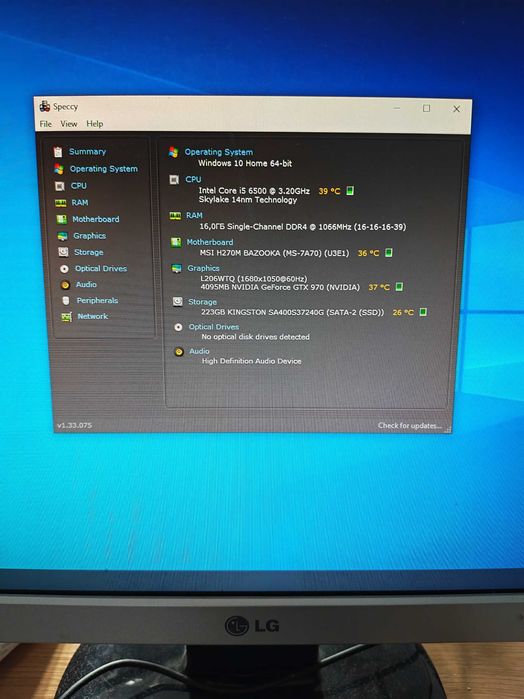
Task: Click the Motherboard heading link in summary
Action: tap(210, 243)
